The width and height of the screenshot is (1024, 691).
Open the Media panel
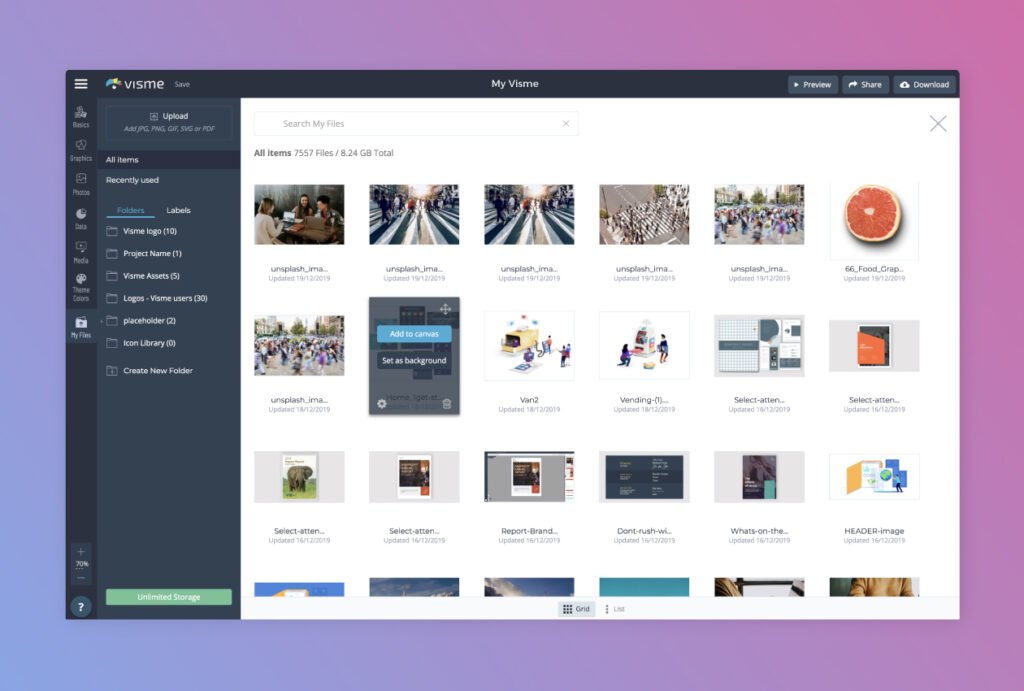click(81, 250)
